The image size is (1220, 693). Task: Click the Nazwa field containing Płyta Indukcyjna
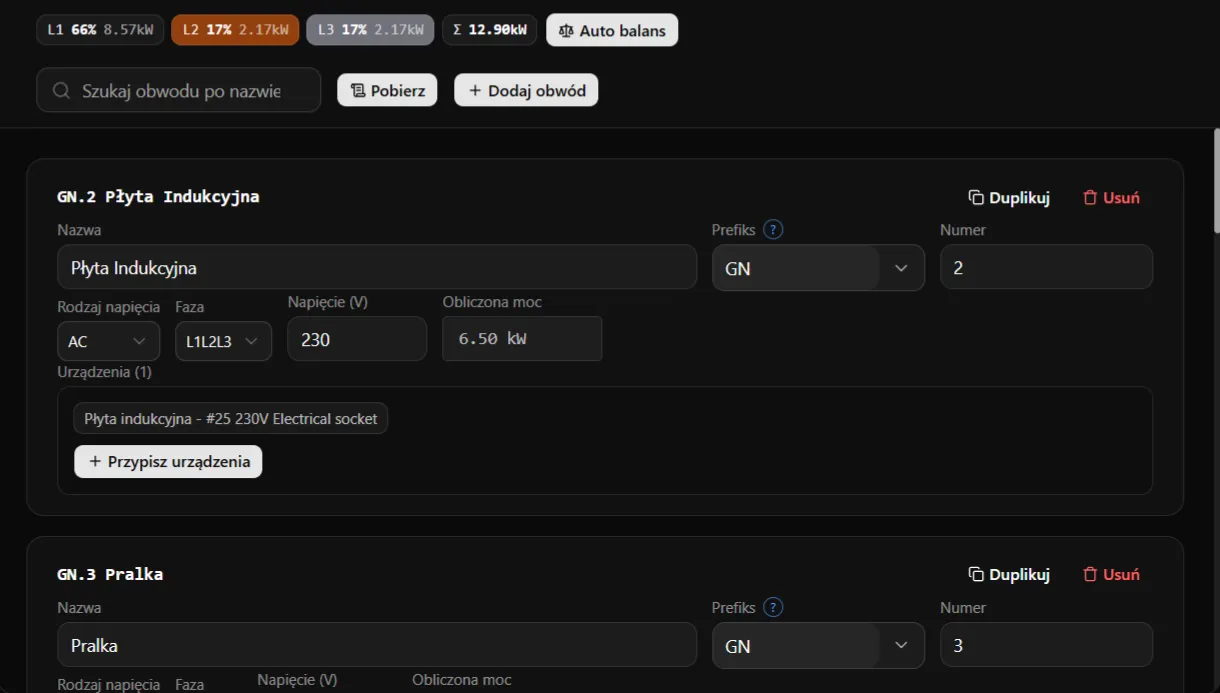377,267
